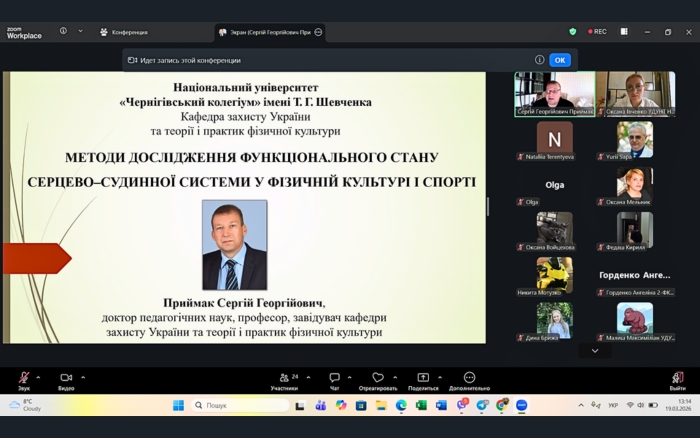The width and height of the screenshot is (700, 438).
Task: Click the Отреагировать reactions icon
Action: [378, 378]
